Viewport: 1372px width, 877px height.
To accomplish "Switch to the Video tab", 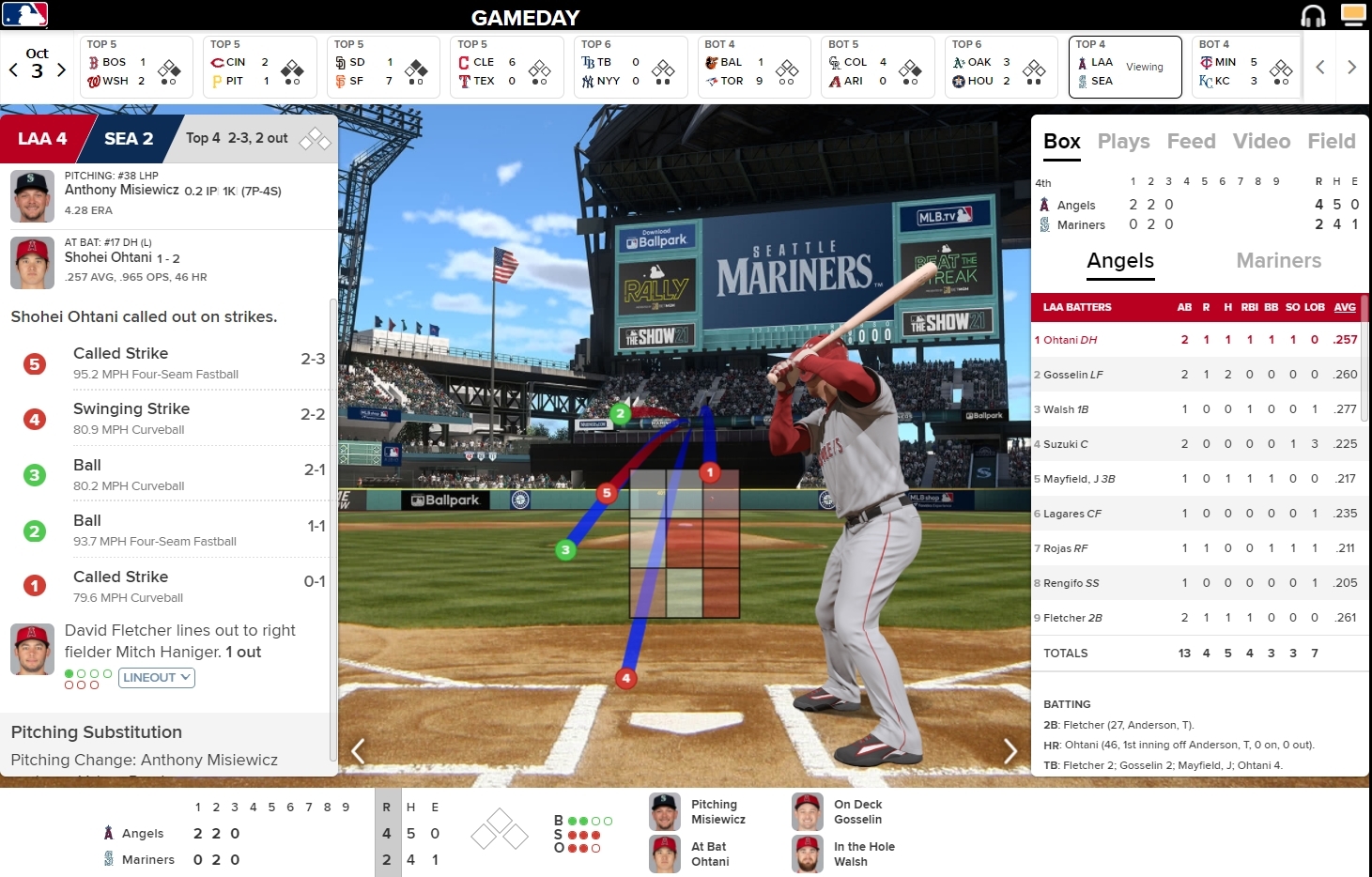I will click(1261, 141).
